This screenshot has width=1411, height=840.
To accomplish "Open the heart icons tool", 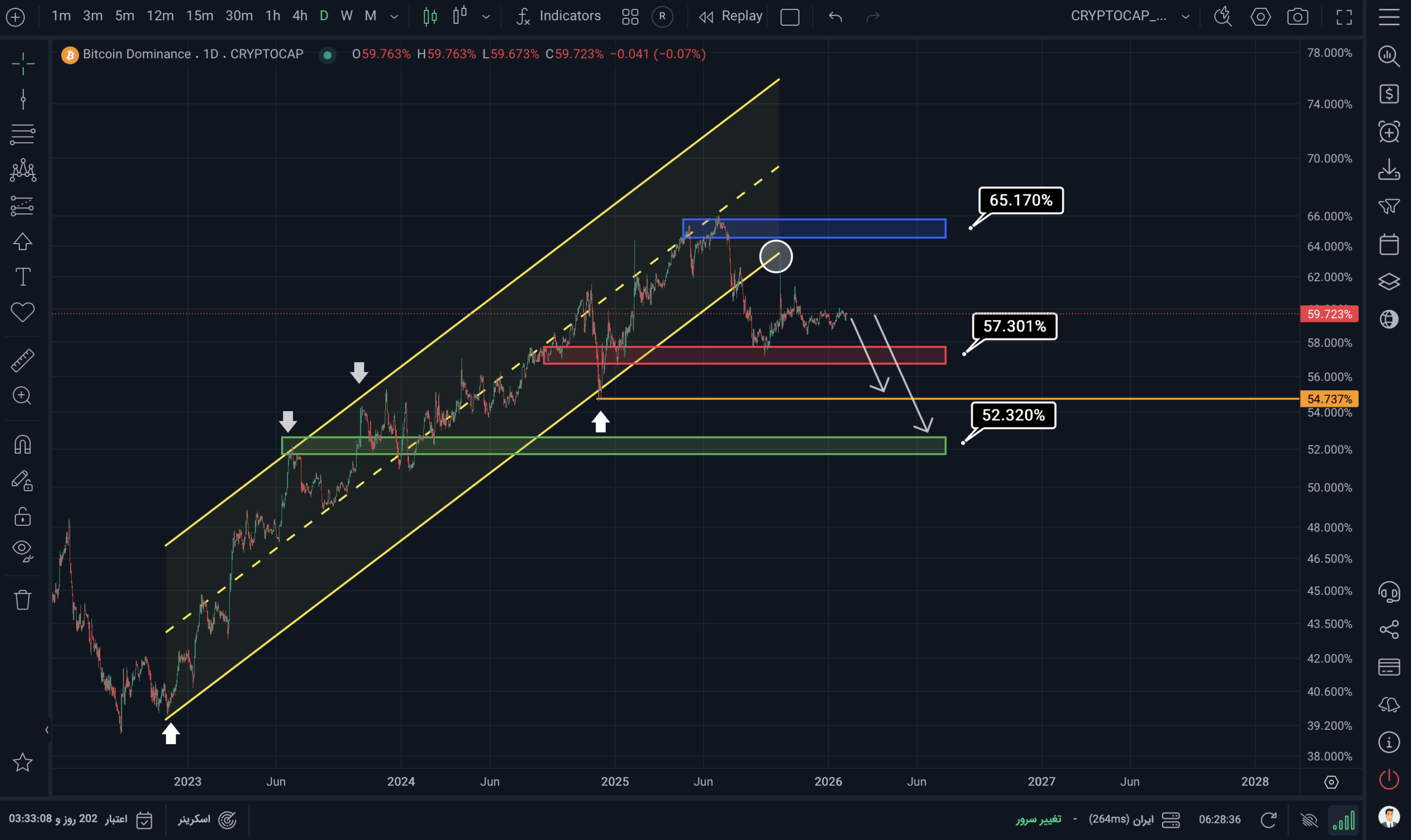I will [23, 313].
